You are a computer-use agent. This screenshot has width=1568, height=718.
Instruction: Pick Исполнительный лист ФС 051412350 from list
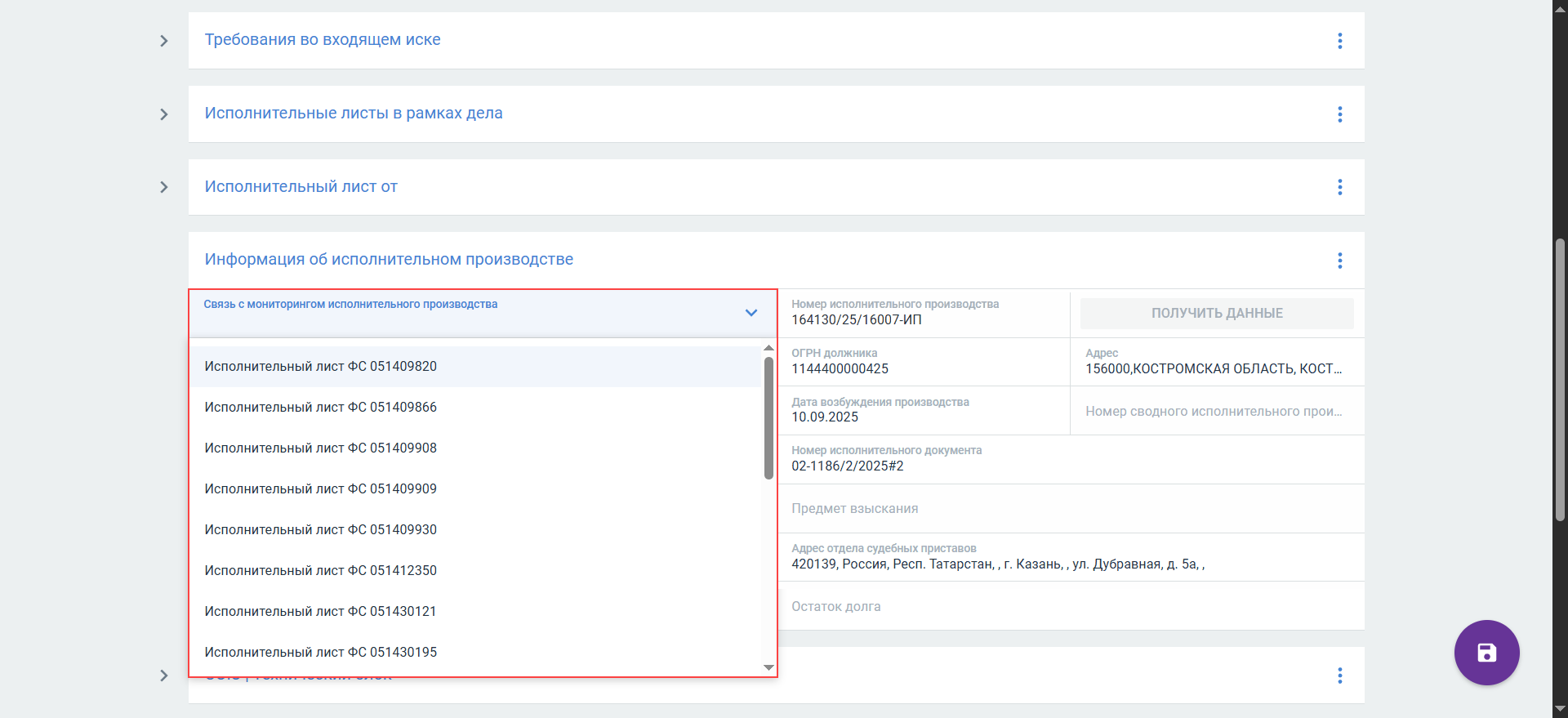320,571
